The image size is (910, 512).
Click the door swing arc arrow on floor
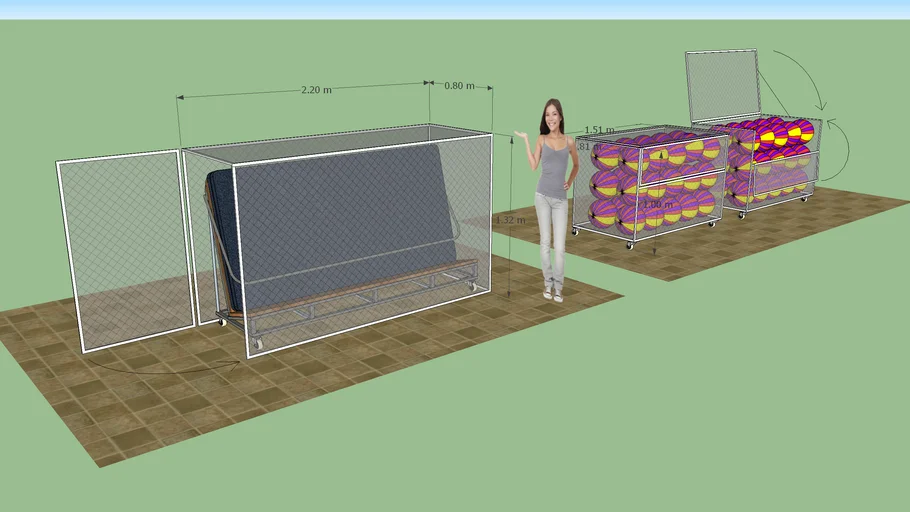170,369
